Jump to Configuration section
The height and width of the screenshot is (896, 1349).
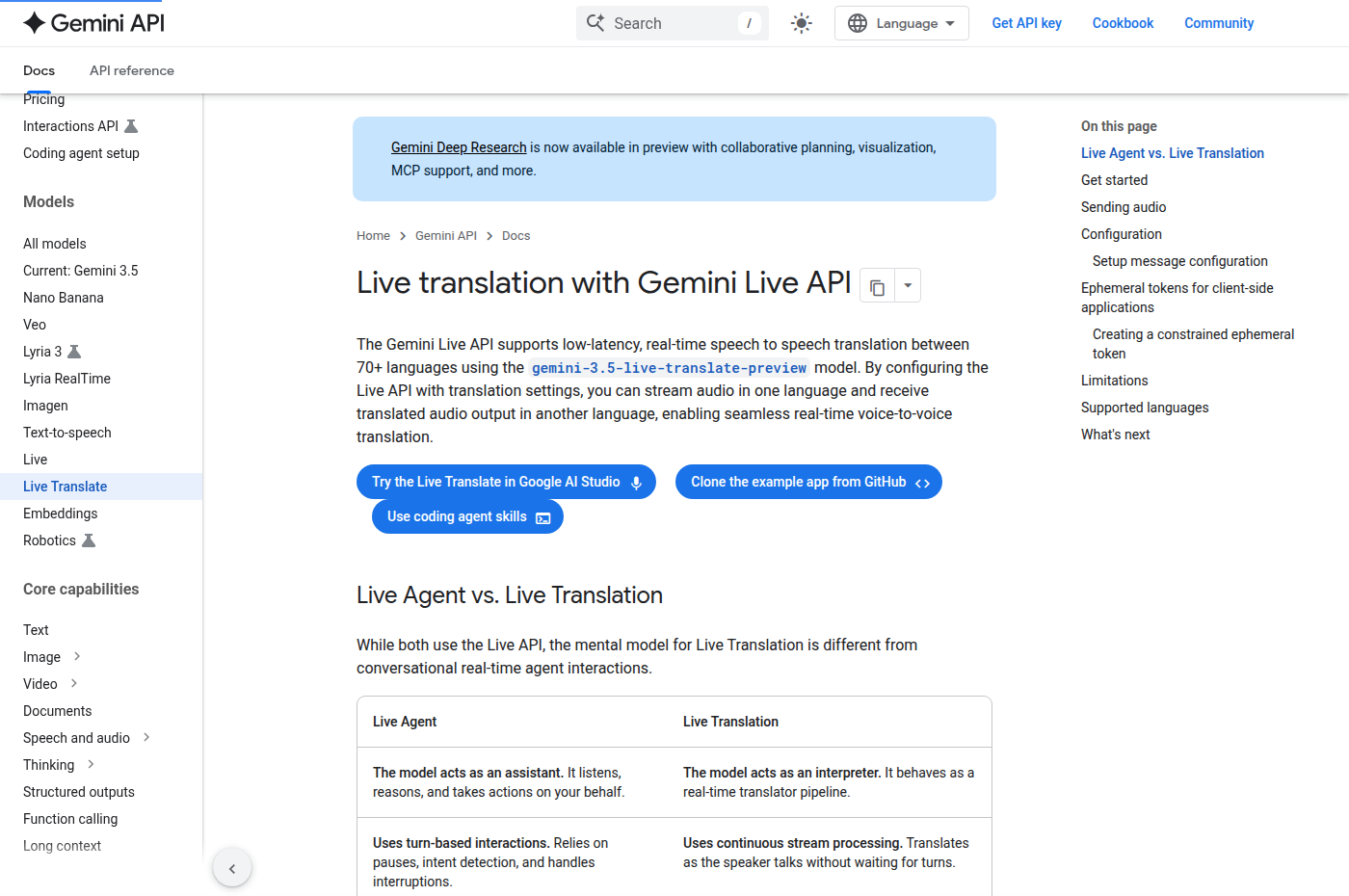pos(1122,234)
